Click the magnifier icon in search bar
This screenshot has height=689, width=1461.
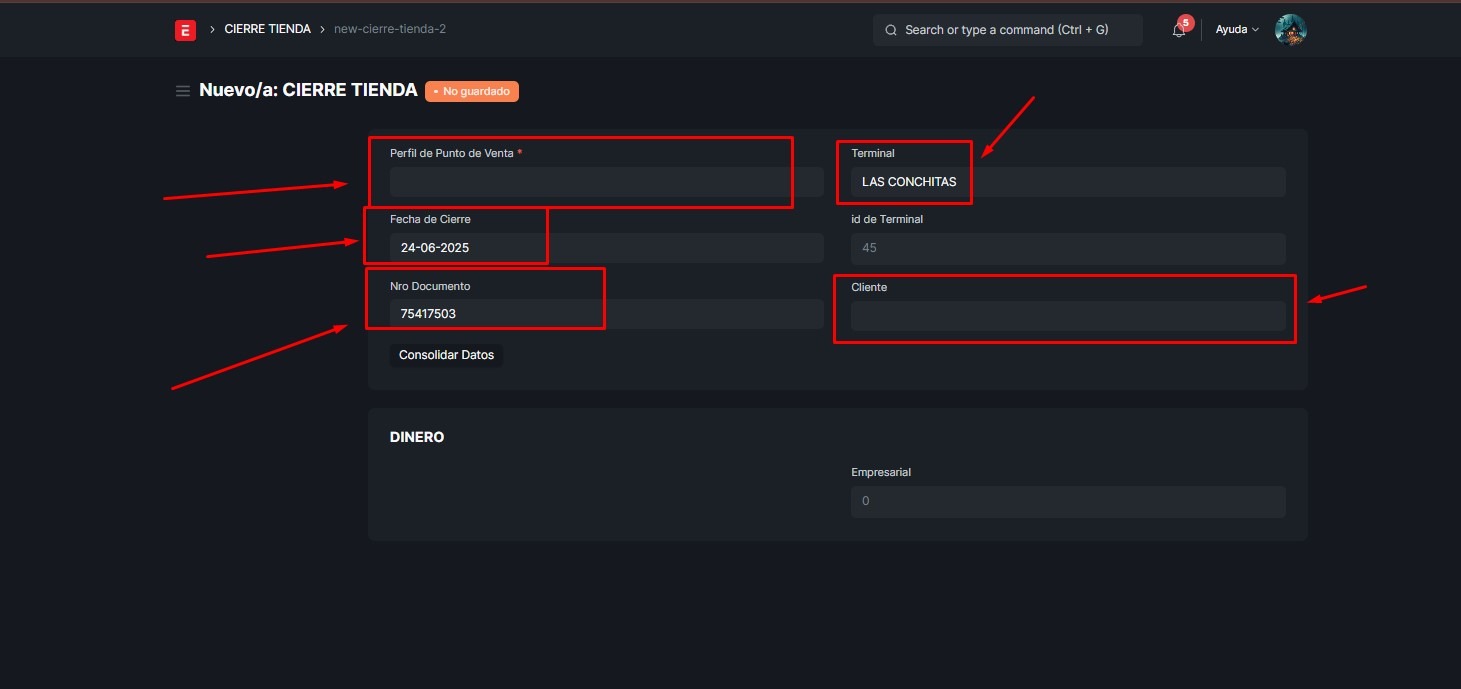click(890, 30)
